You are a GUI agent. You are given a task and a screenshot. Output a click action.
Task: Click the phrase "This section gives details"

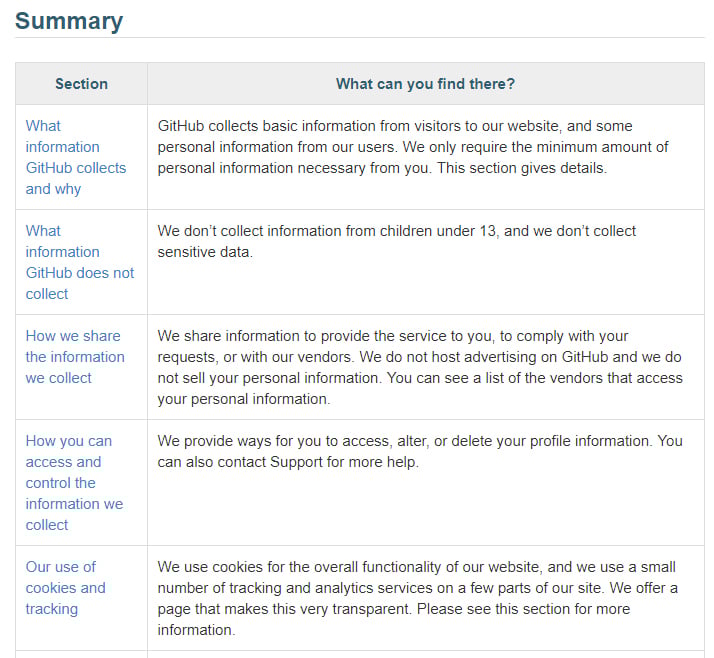point(521,168)
